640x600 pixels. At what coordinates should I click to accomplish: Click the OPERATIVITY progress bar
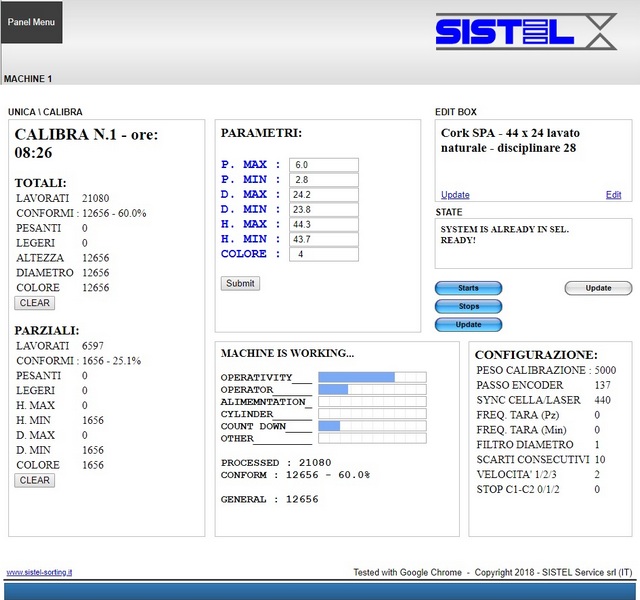pyautogui.click(x=372, y=377)
